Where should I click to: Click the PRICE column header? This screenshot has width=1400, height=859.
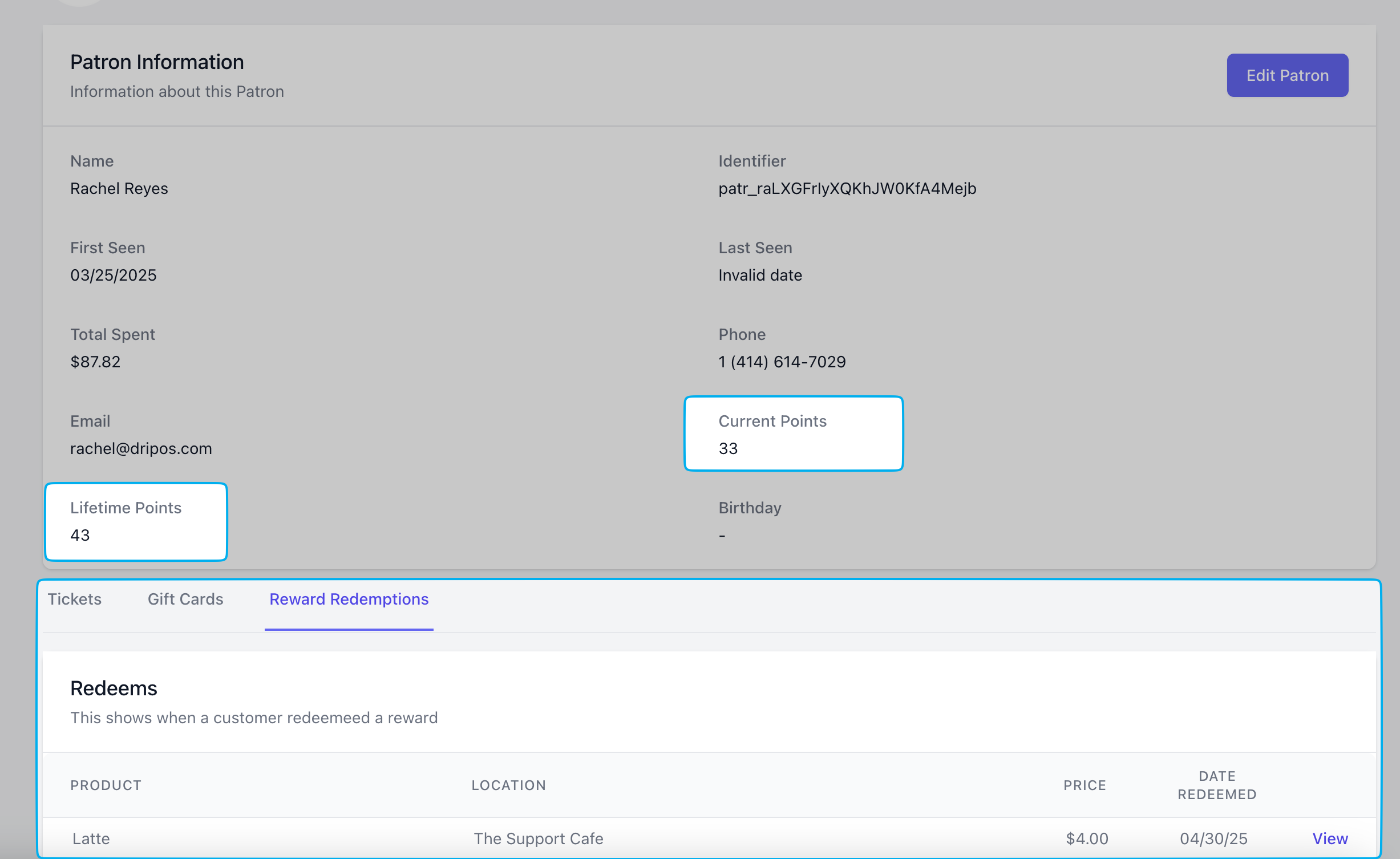[x=1085, y=785]
